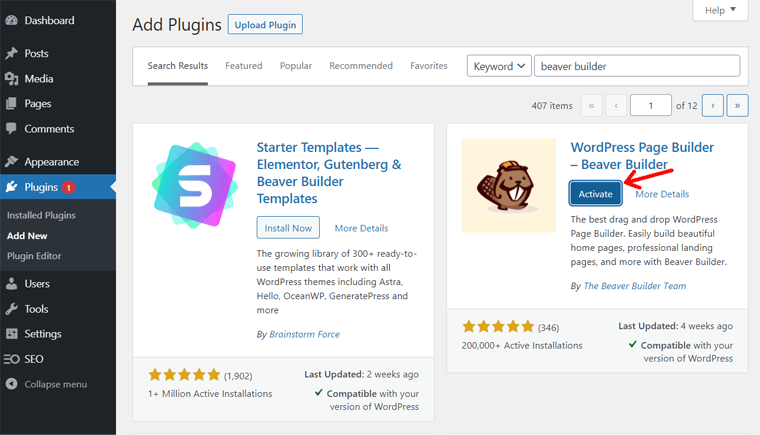Click the Pages icon in sidebar
The image size is (760, 435).
[12, 103]
